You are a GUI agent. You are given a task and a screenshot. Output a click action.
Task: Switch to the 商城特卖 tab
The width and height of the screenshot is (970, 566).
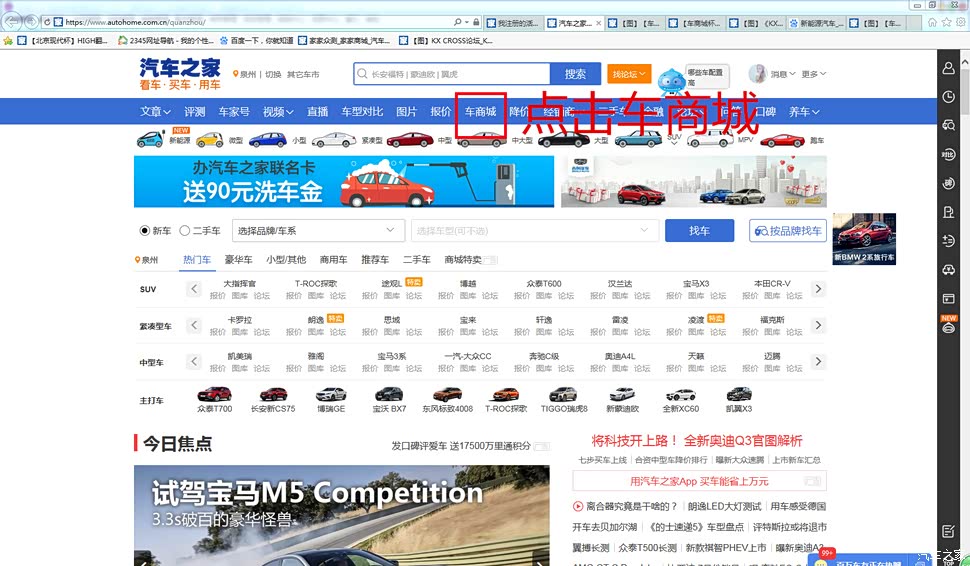(x=463, y=259)
